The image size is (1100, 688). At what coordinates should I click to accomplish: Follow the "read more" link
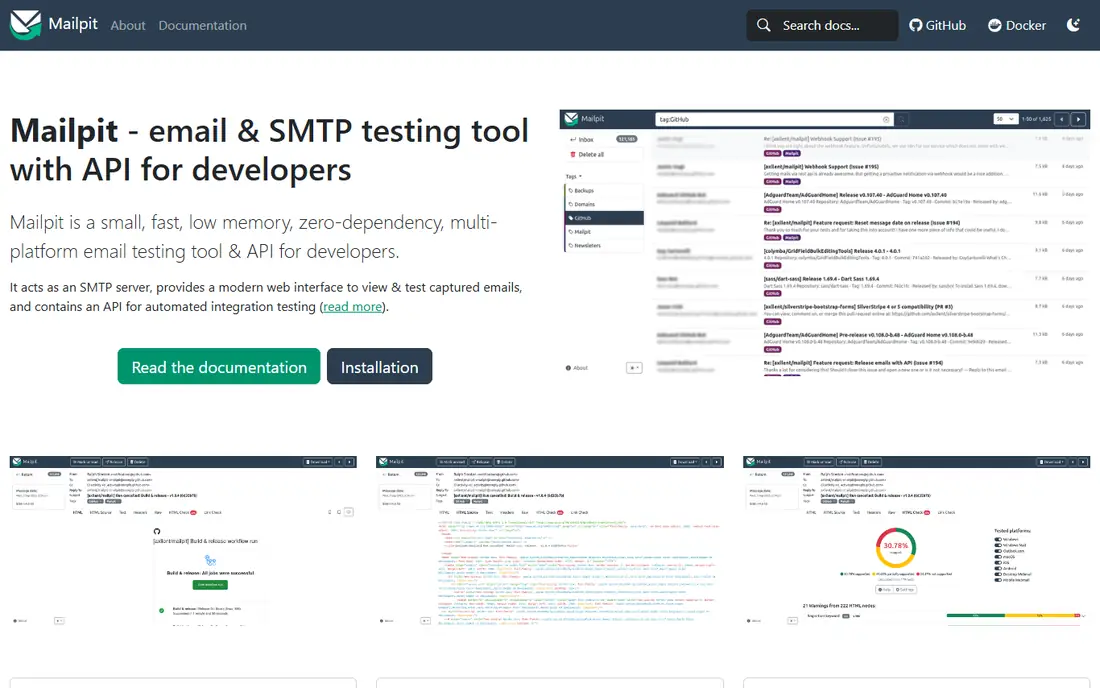[x=352, y=306]
